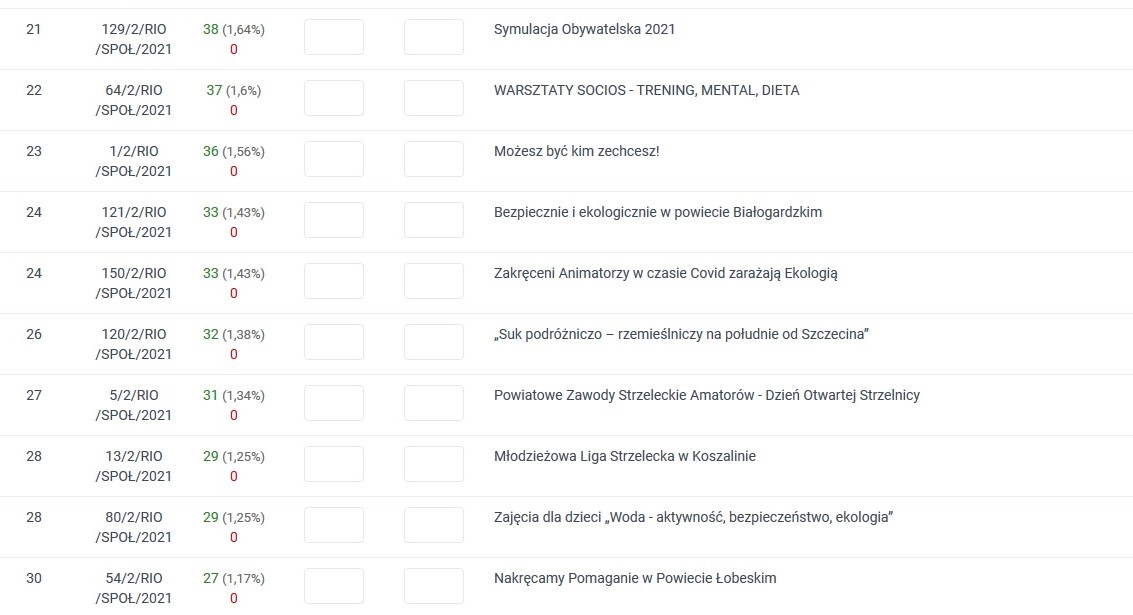This screenshot has width=1133, height=615.
Task: Click the right input box for project 80/2/RIO
Action: [434, 525]
